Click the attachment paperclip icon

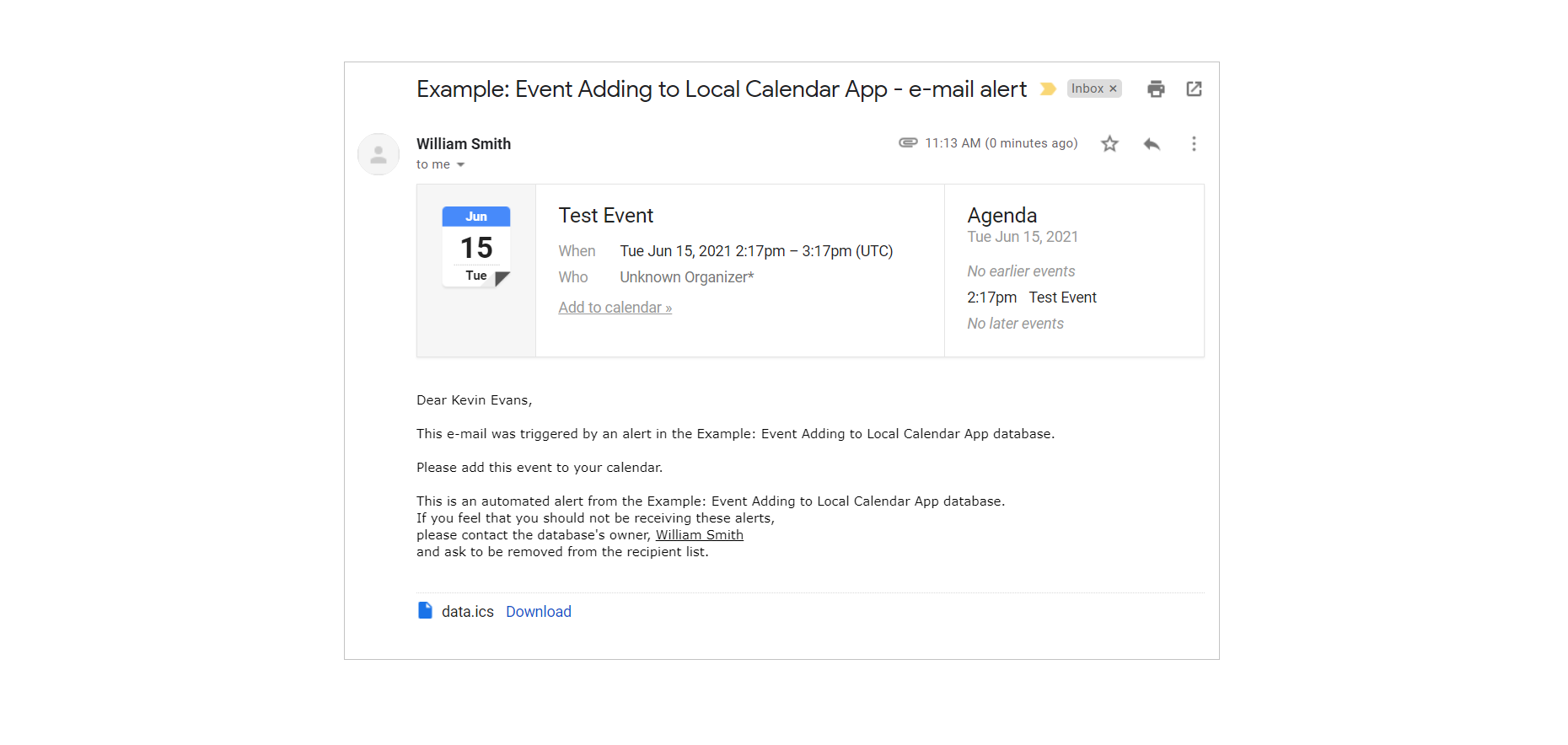tap(908, 143)
